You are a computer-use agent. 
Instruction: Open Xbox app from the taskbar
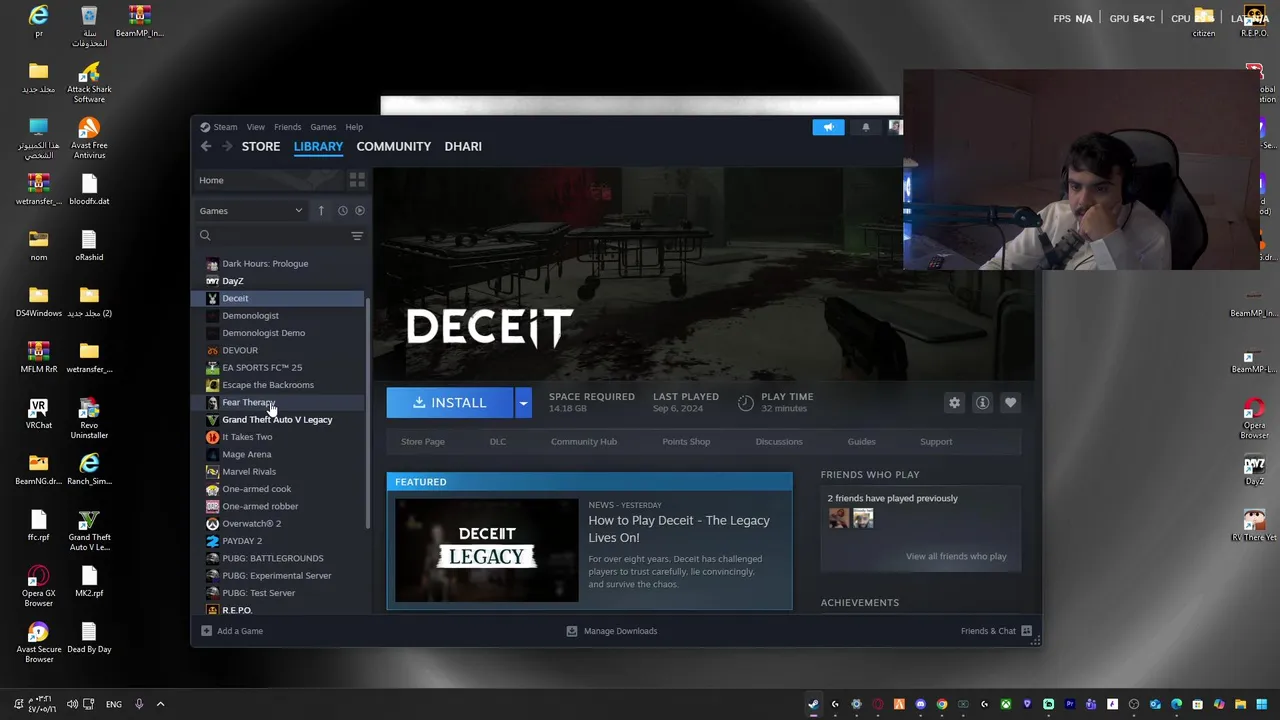point(1006,704)
